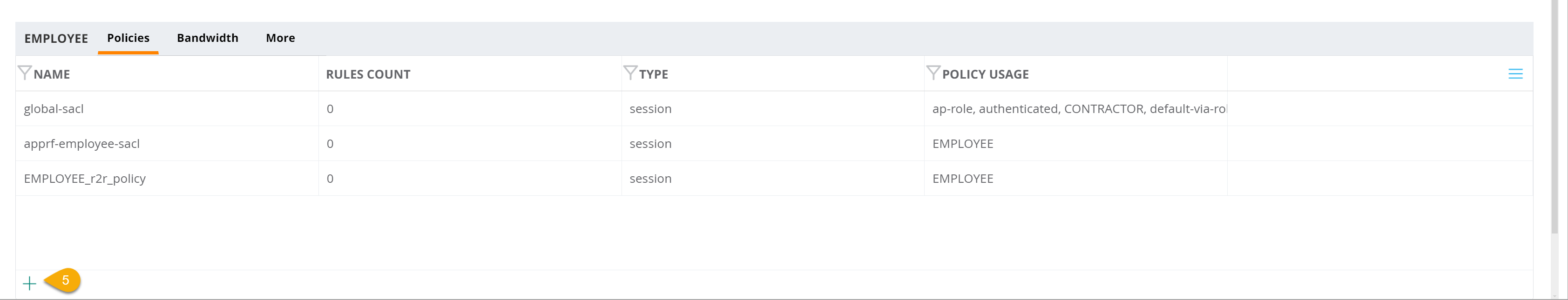Sort by the TYPE column header
Viewport: 1568px width, 300px height.
[653, 74]
